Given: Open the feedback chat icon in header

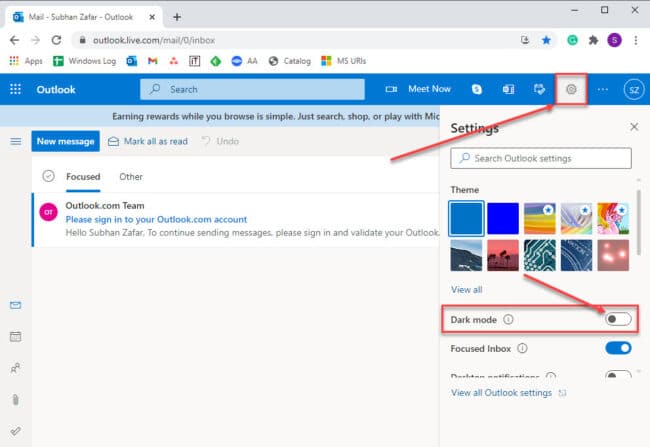Looking at the screenshot, I should coord(539,89).
